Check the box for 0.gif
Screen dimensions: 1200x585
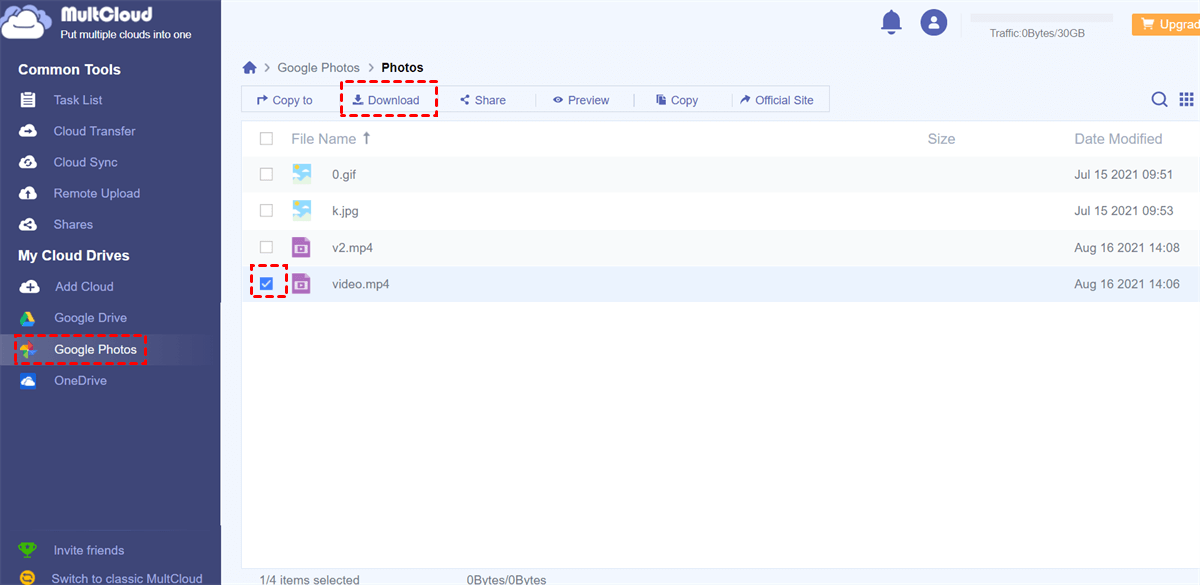[x=266, y=174]
